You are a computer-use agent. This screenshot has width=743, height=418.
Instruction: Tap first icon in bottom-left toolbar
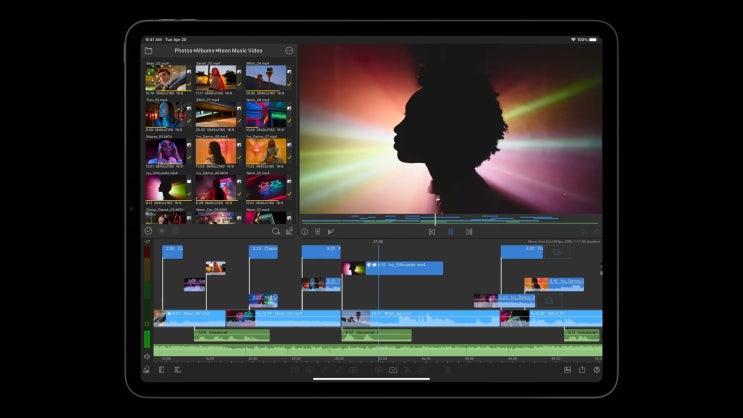point(147,370)
